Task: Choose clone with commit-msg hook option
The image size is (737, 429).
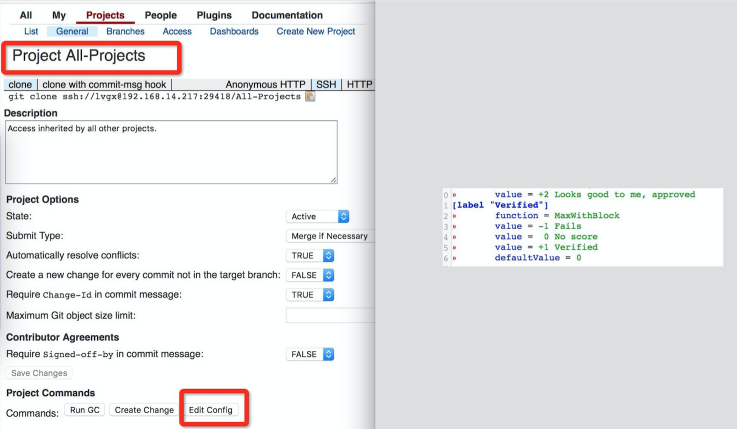Action: tap(104, 85)
